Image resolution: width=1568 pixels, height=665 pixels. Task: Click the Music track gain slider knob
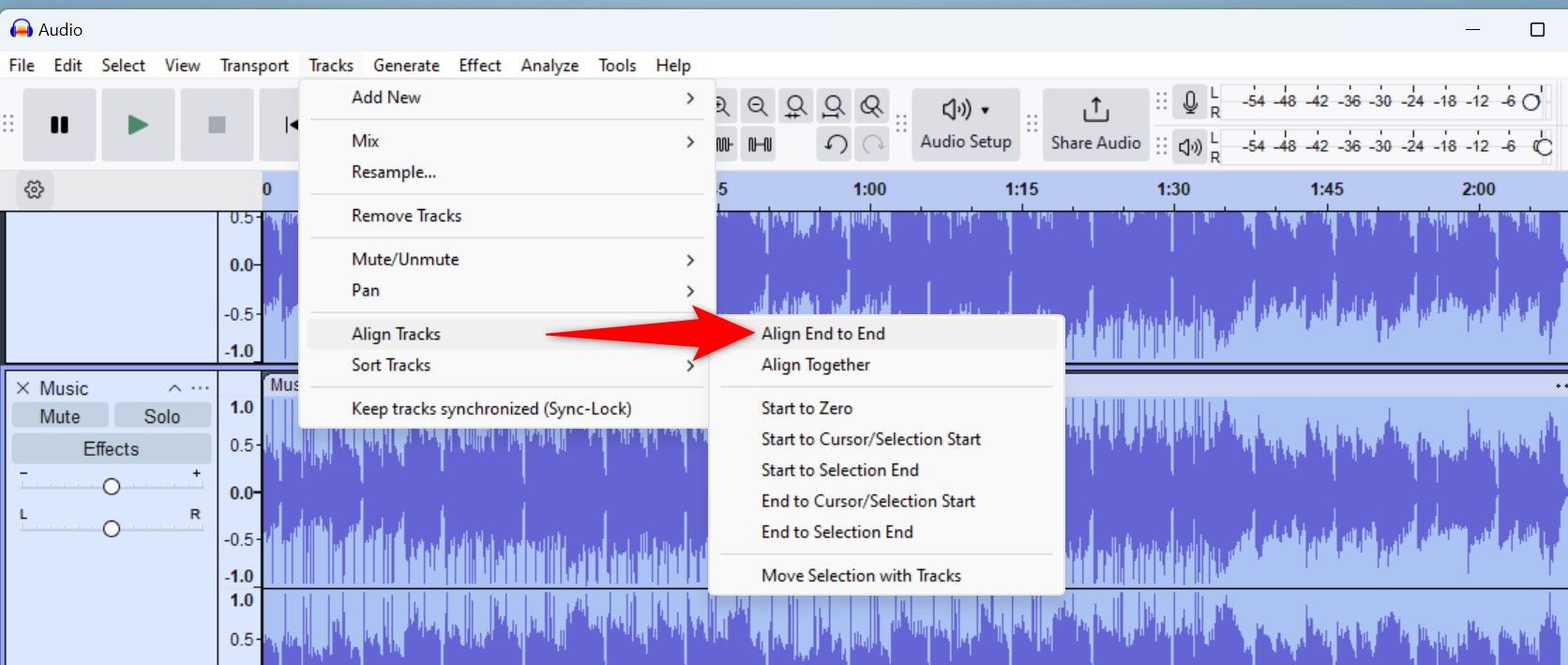click(112, 486)
